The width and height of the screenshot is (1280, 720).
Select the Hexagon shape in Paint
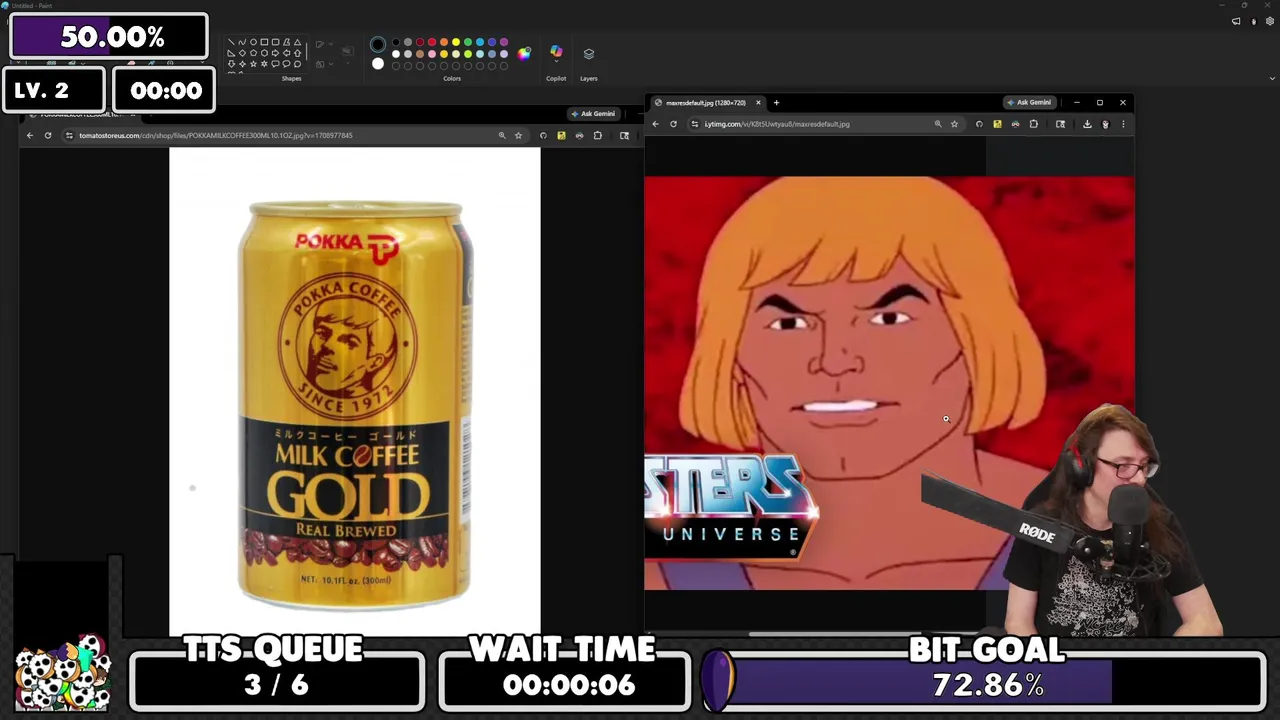pos(264,53)
